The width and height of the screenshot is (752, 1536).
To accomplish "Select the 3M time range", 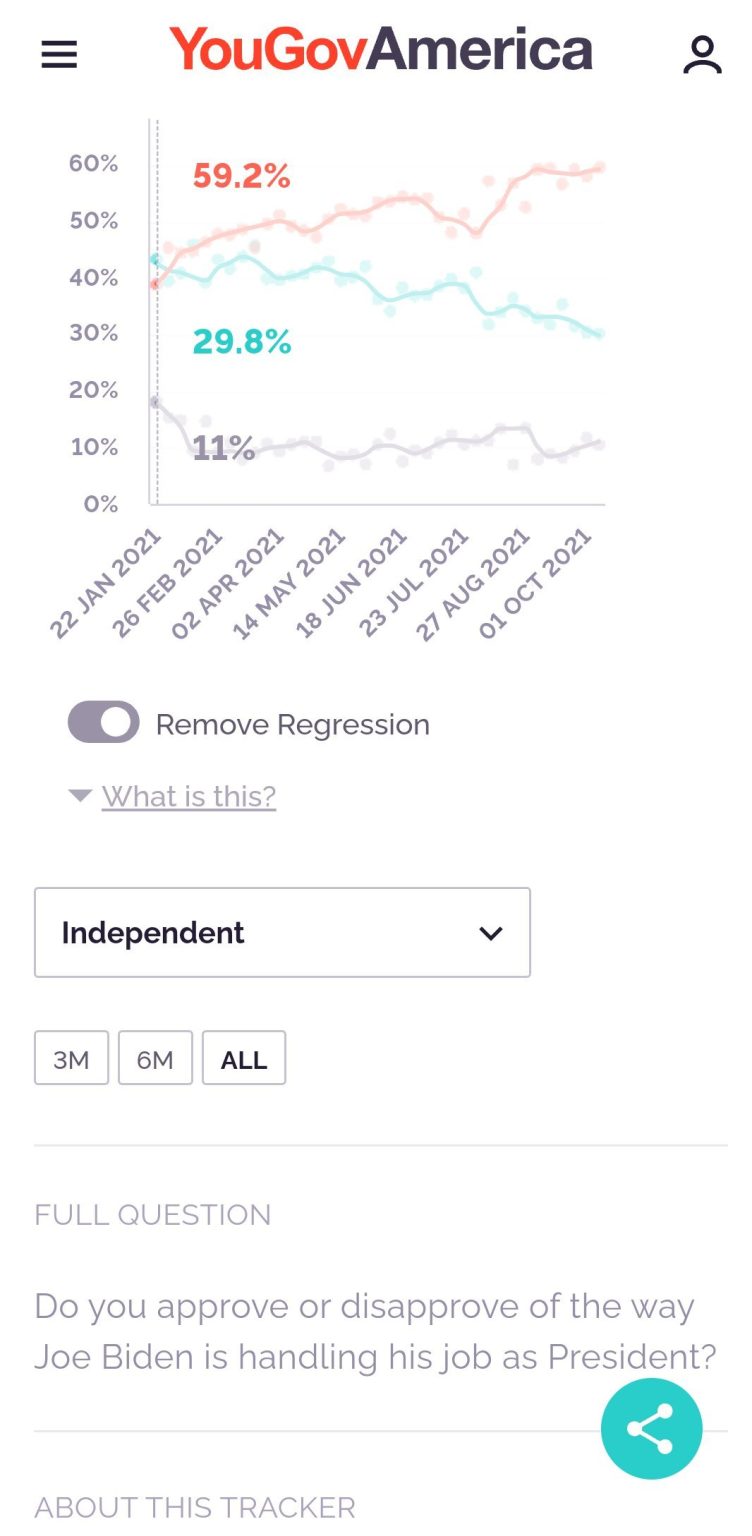I will click(71, 1059).
